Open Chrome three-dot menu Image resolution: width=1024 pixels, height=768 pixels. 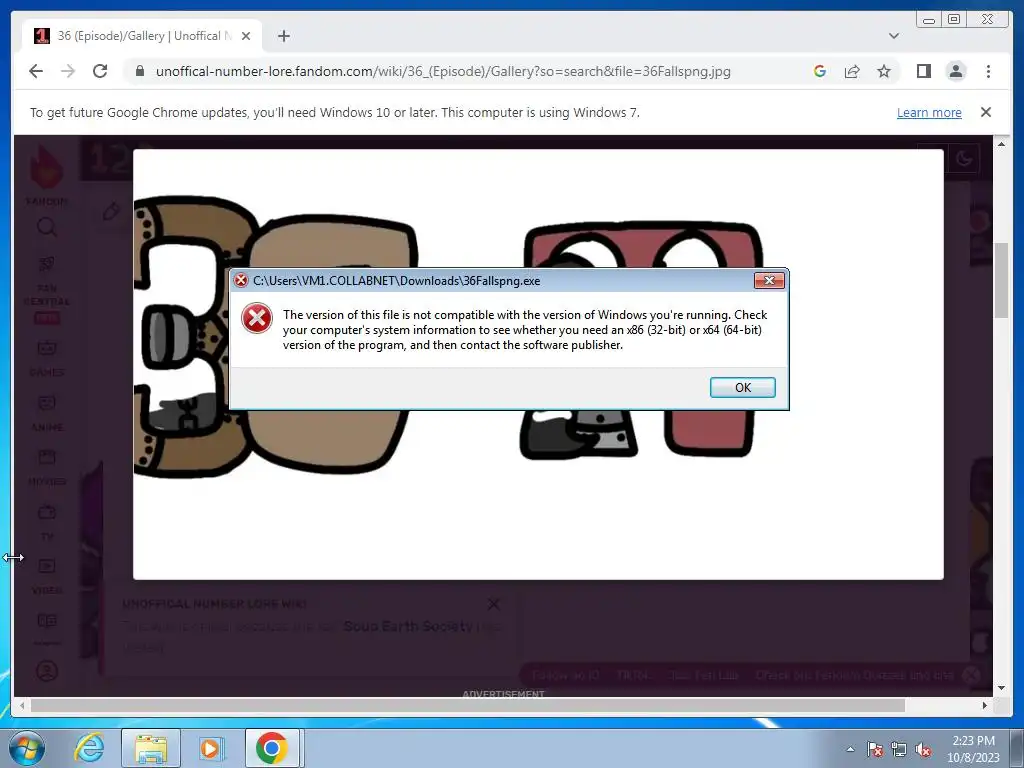pyautogui.click(x=988, y=71)
